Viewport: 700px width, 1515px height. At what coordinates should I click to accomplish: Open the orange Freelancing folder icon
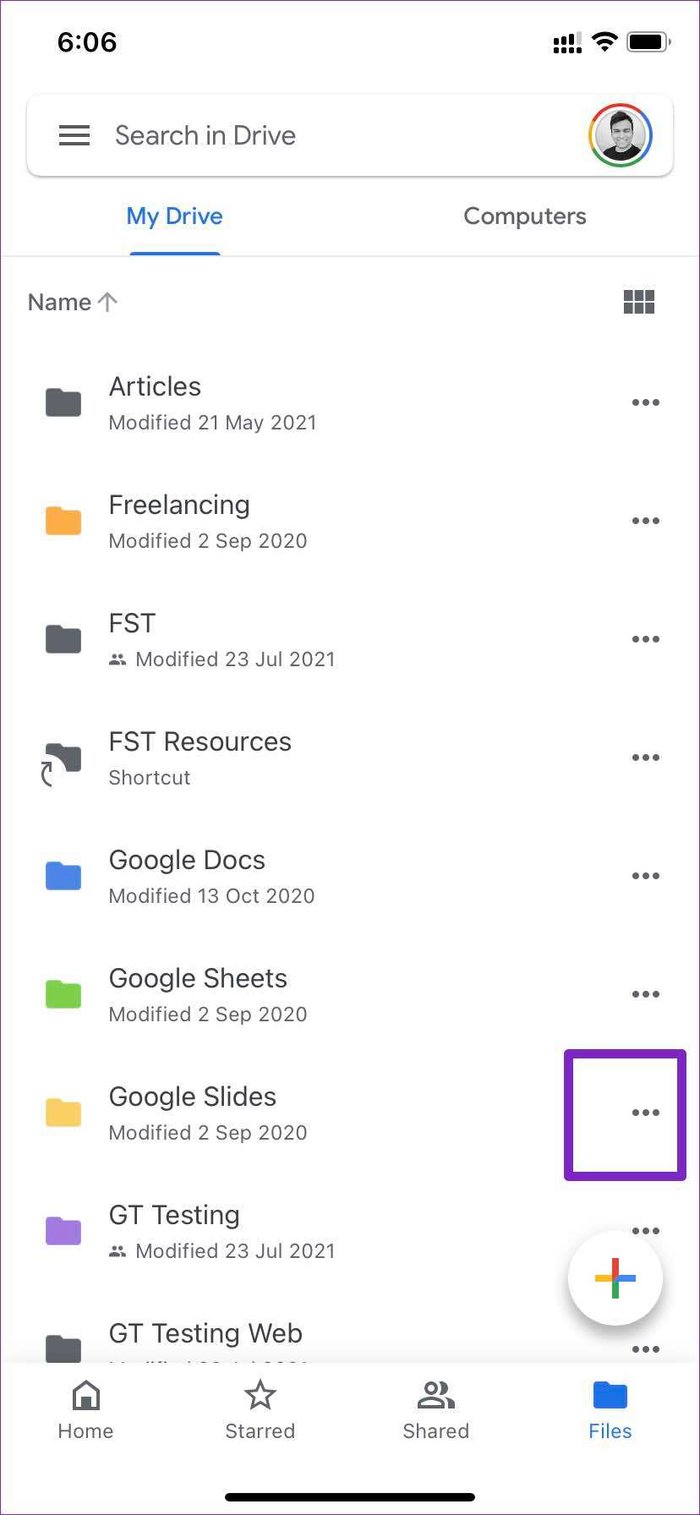coord(63,521)
